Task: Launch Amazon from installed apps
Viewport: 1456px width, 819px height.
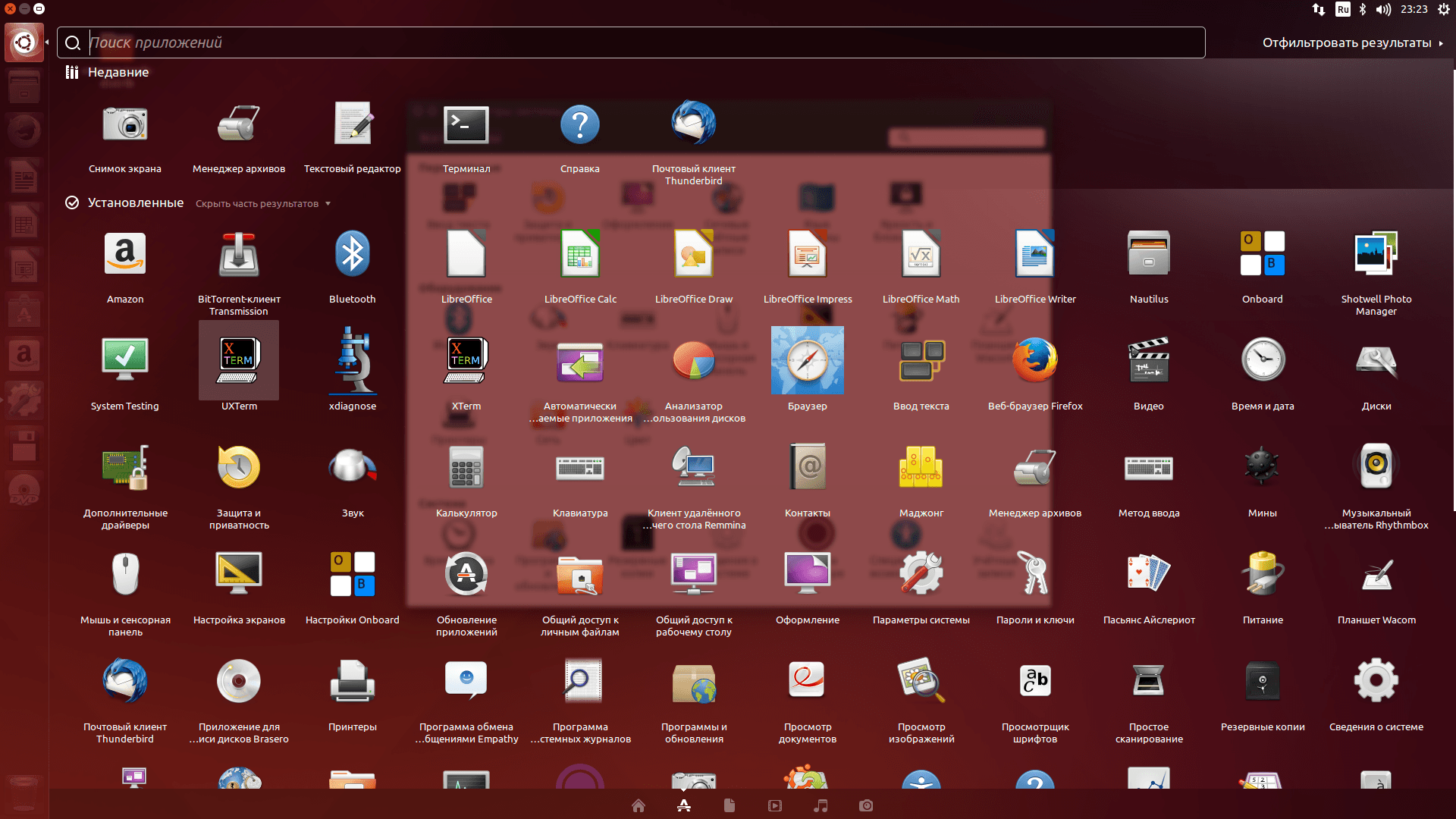Action: [125, 254]
